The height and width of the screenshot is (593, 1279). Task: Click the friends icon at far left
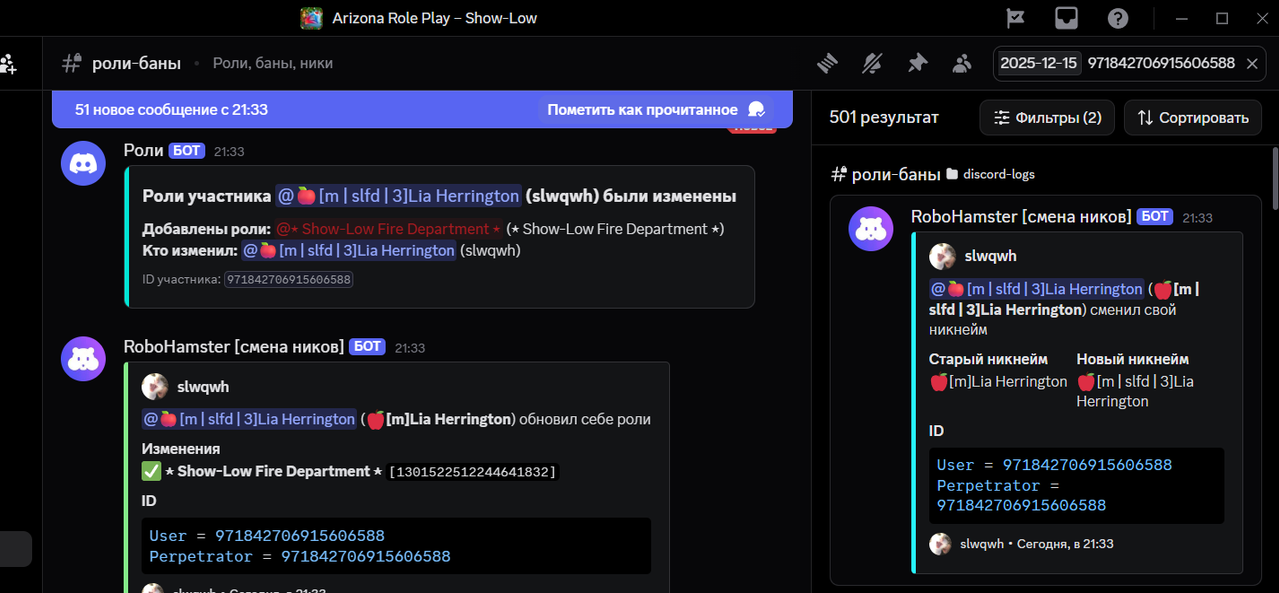[x=8, y=64]
